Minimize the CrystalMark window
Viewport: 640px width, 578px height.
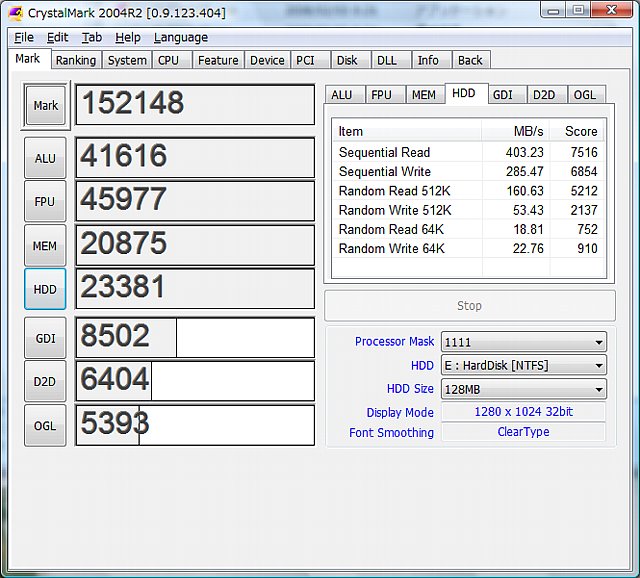tap(553, 10)
